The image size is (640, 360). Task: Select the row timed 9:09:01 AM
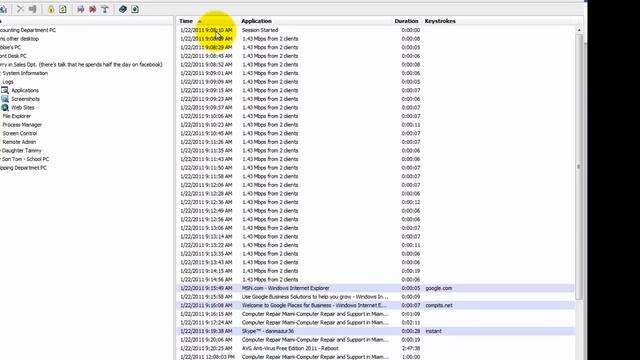click(x=376, y=73)
